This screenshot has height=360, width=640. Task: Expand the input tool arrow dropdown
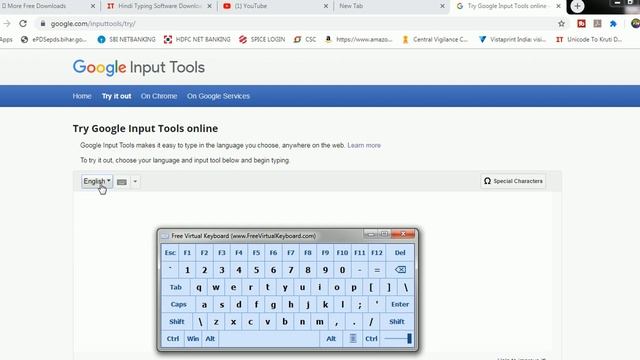(135, 181)
